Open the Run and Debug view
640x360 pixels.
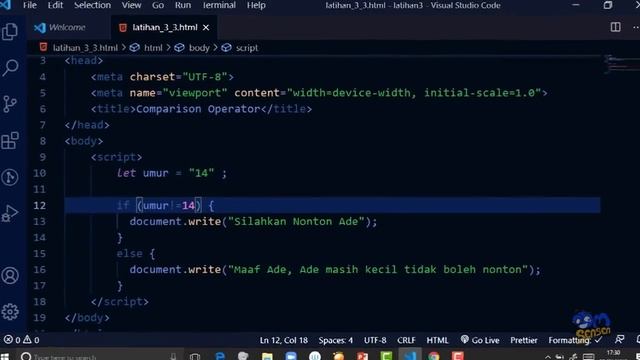coord(10,213)
